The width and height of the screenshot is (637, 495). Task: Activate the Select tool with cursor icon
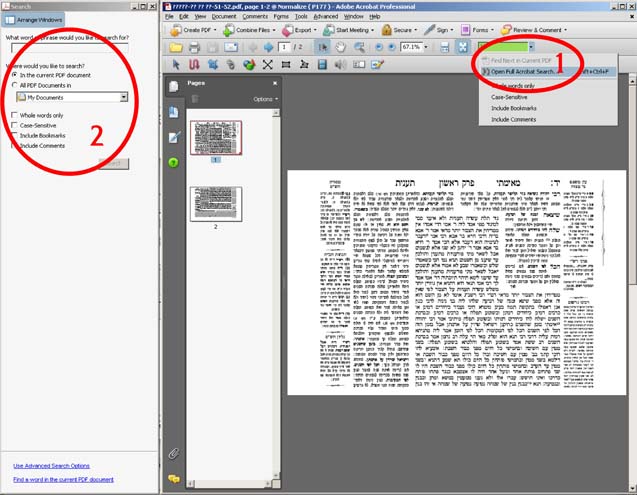pyautogui.click(x=323, y=47)
